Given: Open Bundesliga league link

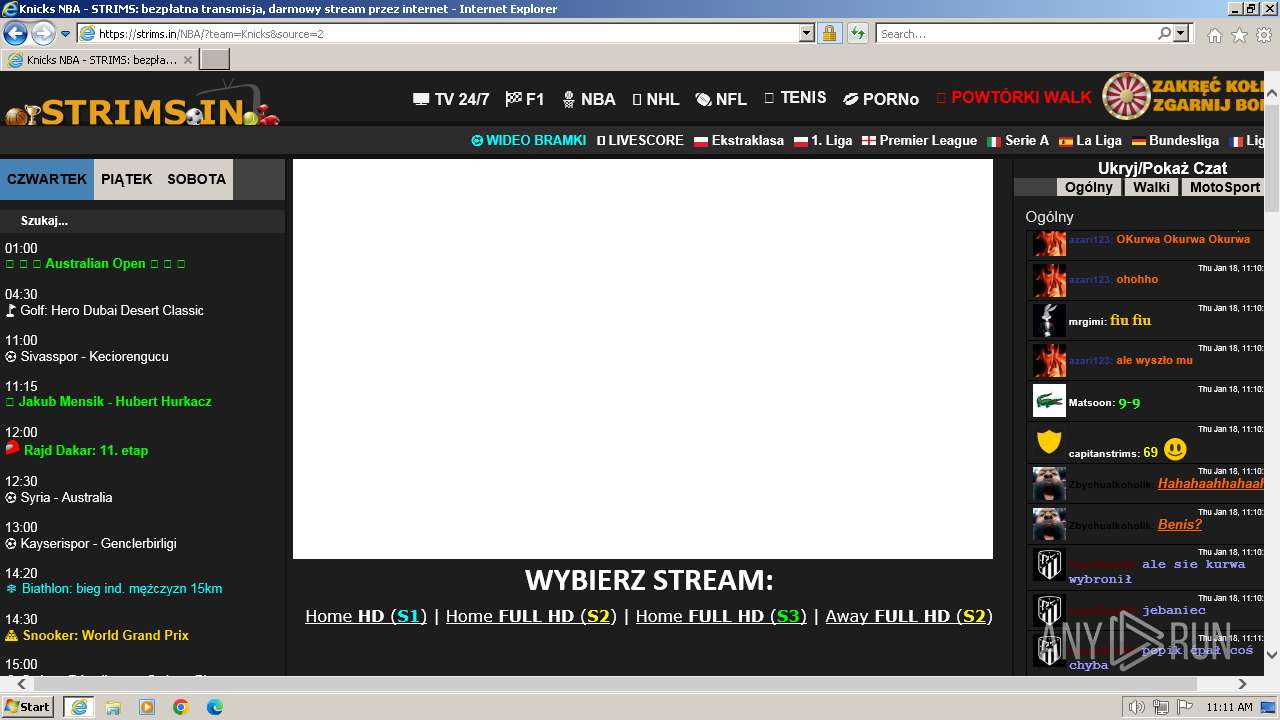Looking at the screenshot, I should click(x=1175, y=140).
